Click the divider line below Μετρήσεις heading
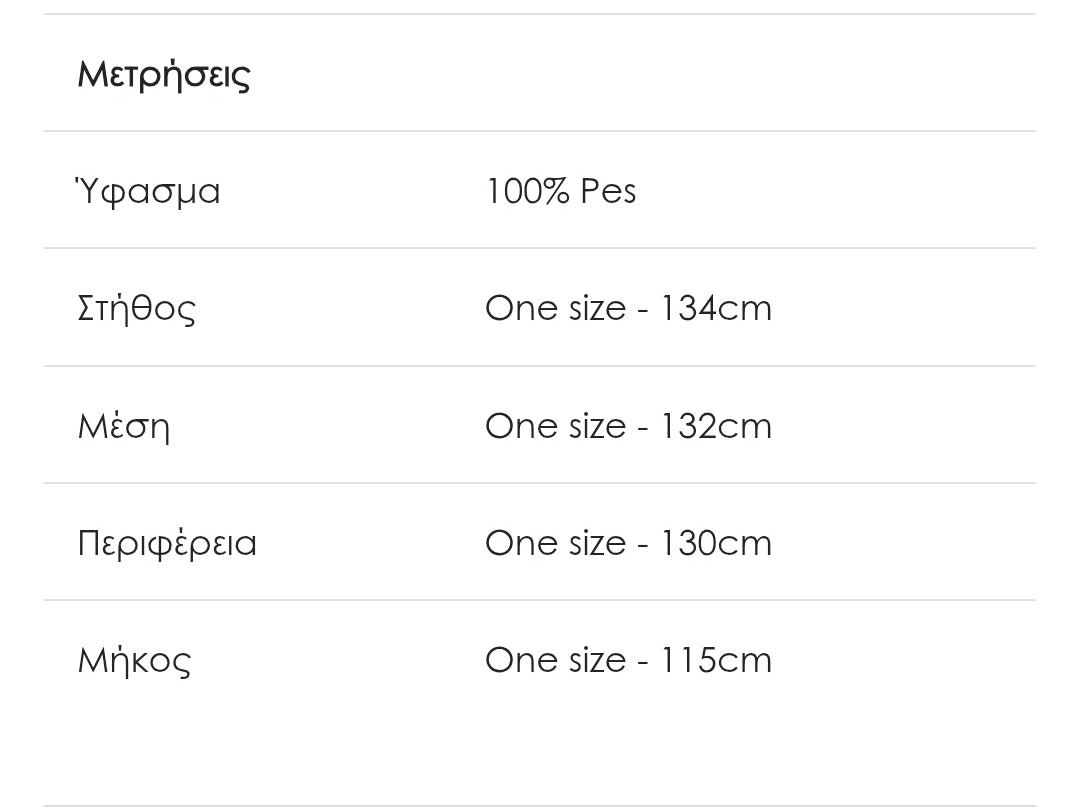Image resolution: width=1080 pixels, height=812 pixels. click(540, 131)
